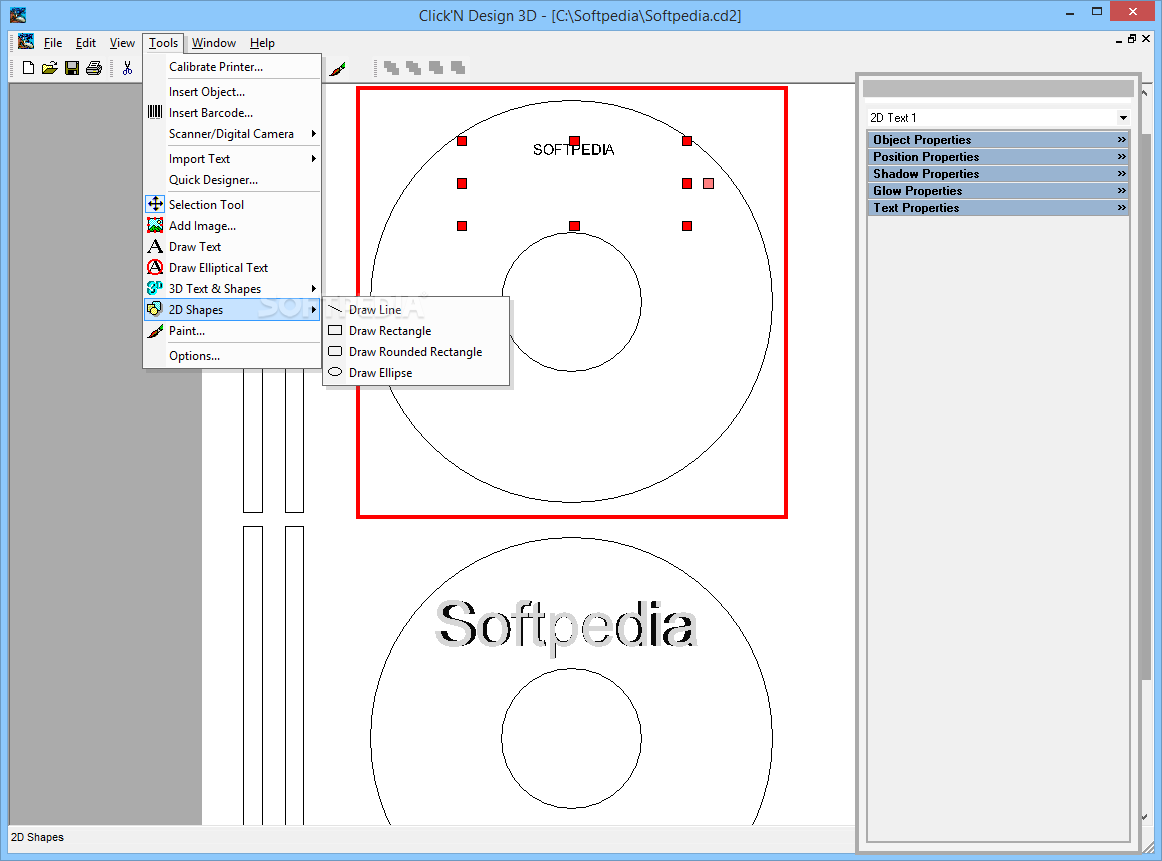Click the large Softpedia 3D text
The height and width of the screenshot is (861, 1162).
[x=565, y=626]
